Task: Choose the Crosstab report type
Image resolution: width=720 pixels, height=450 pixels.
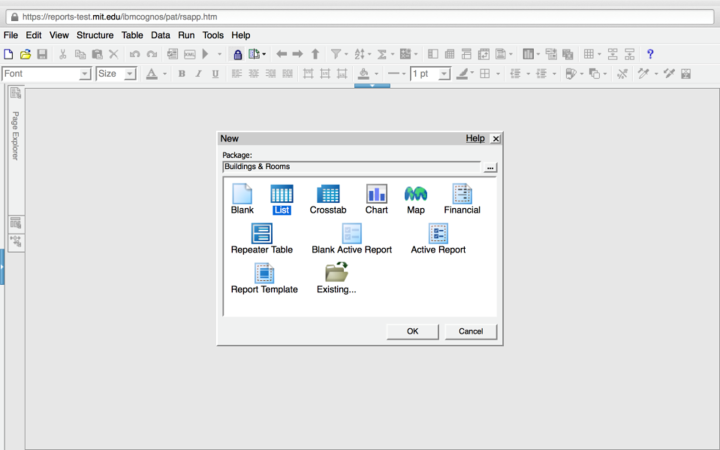Action: (x=328, y=194)
